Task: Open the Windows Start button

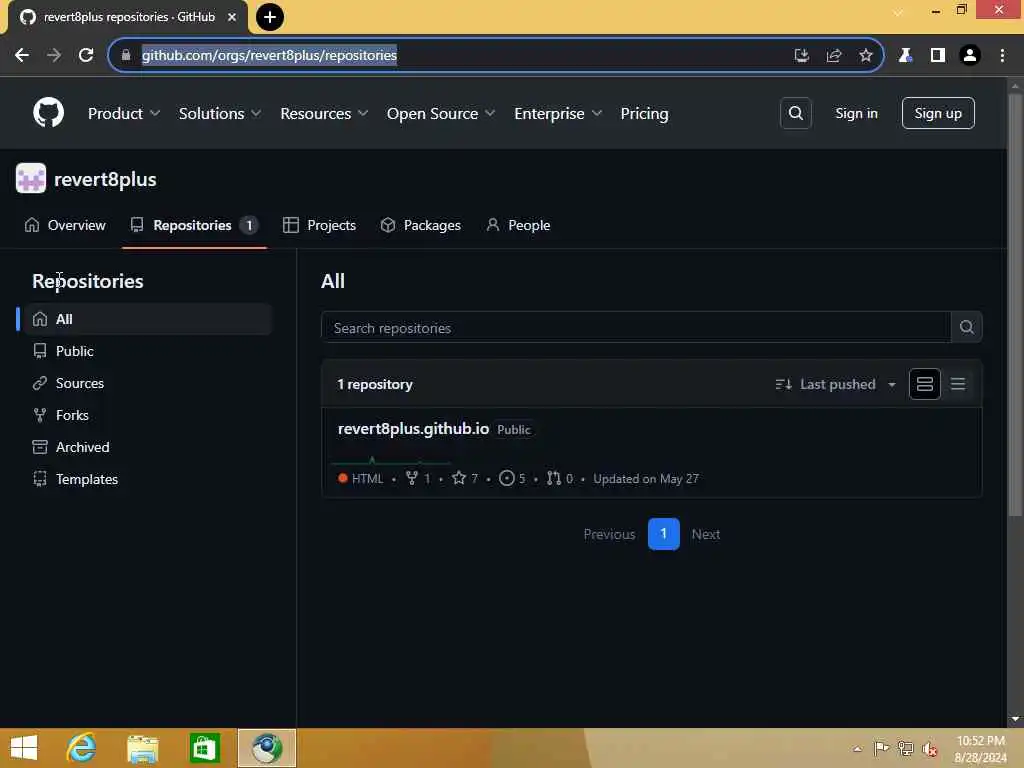Action: tap(24, 748)
